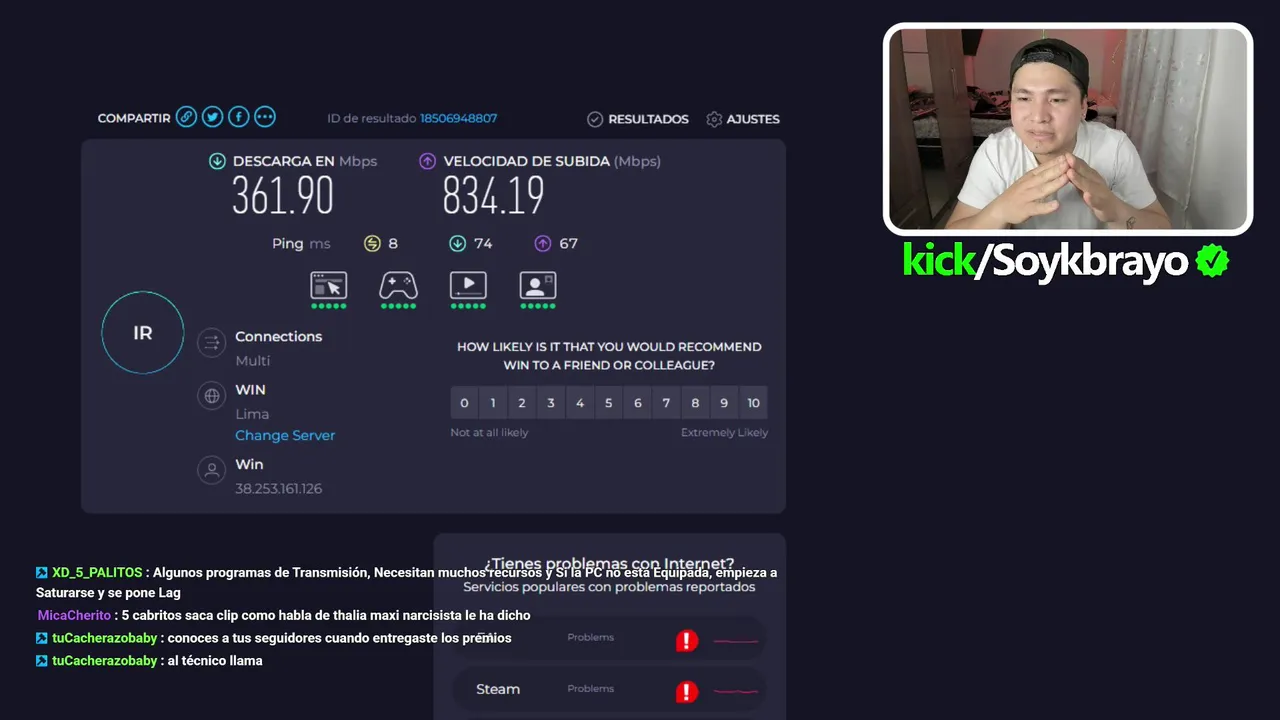This screenshot has height=720, width=1280.
Task: Click the download latency icon
Action: click(457, 243)
